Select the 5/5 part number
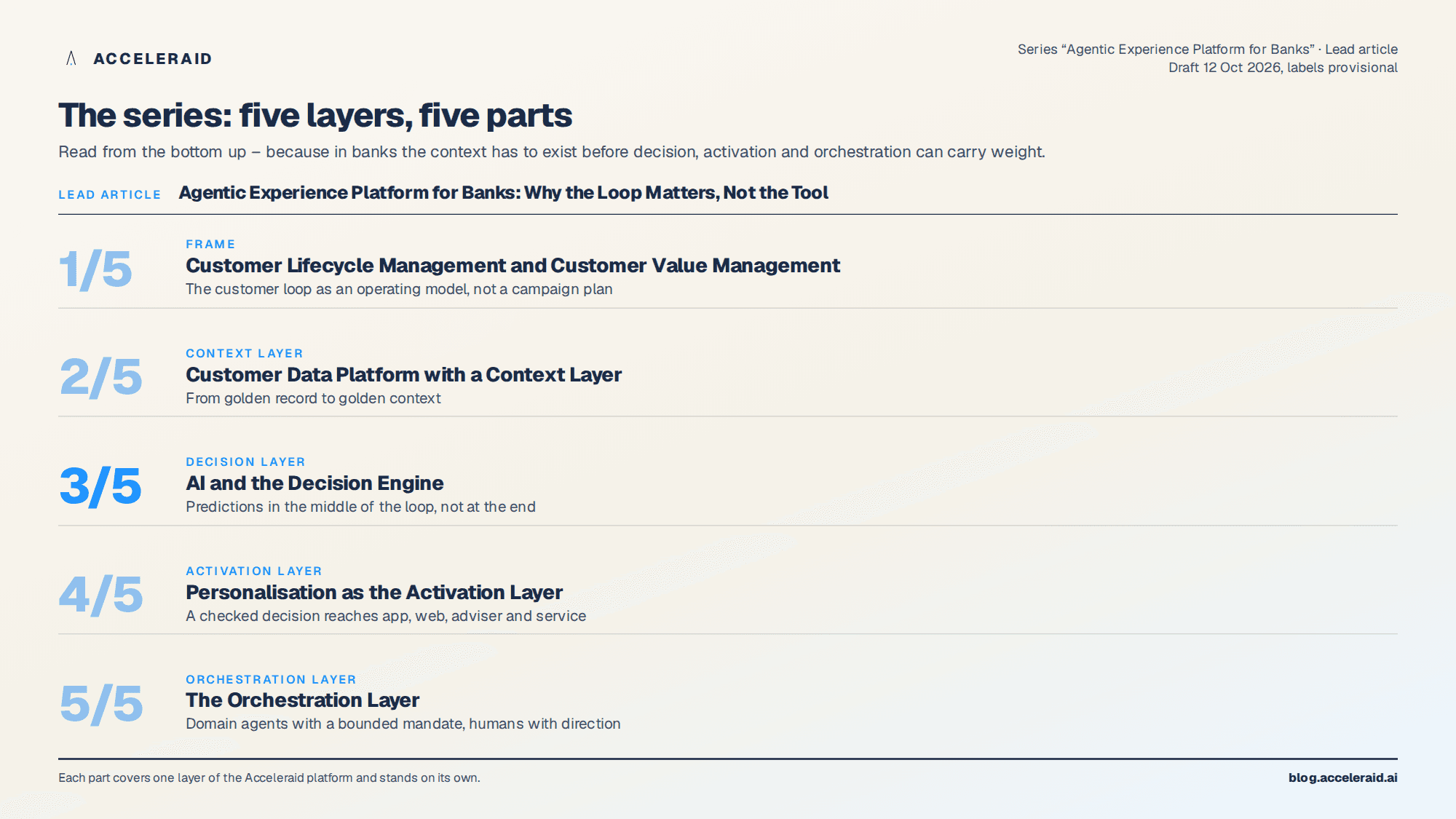This screenshot has width=1456, height=819. [x=100, y=705]
